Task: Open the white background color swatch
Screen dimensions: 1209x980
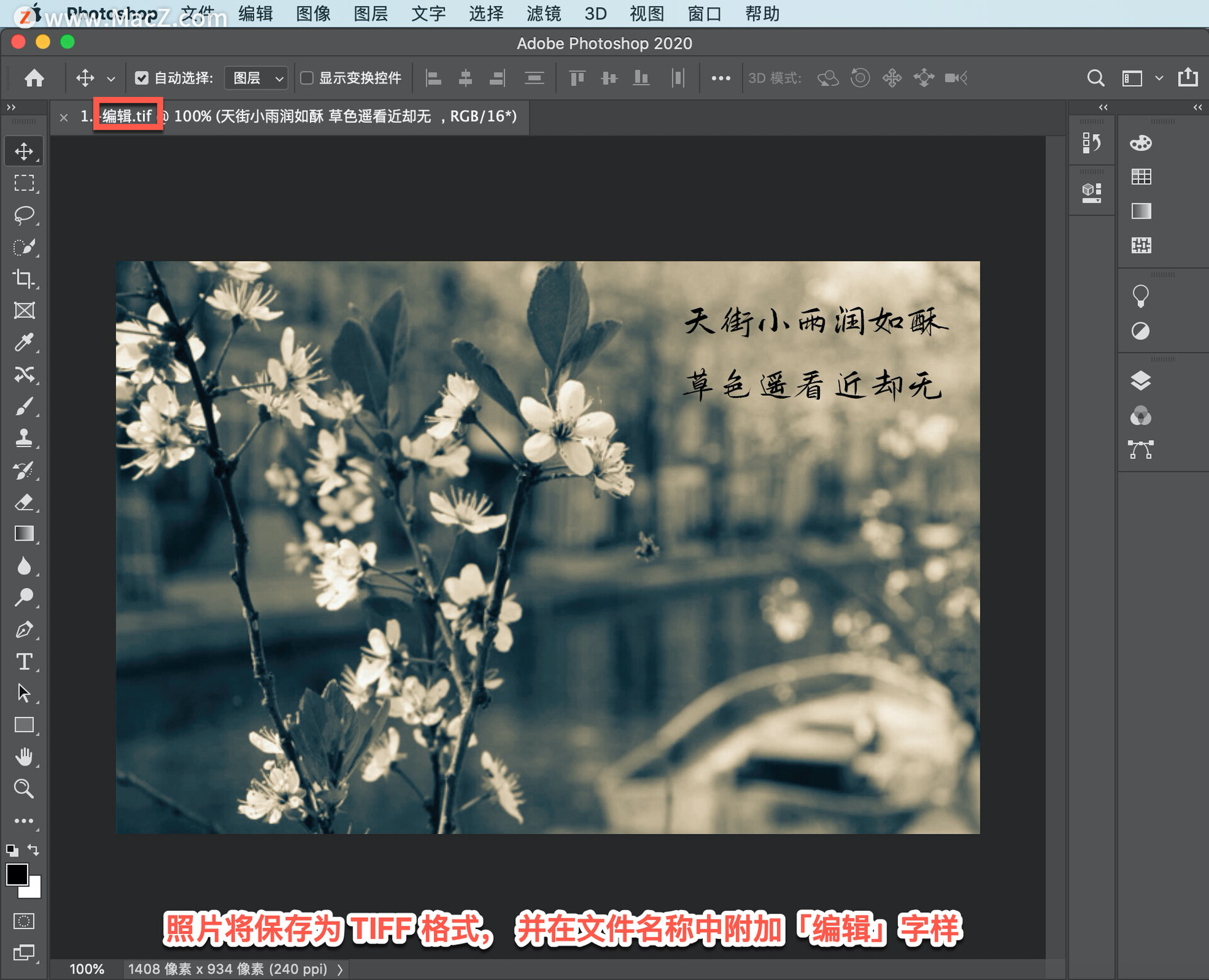Action: tap(33, 890)
